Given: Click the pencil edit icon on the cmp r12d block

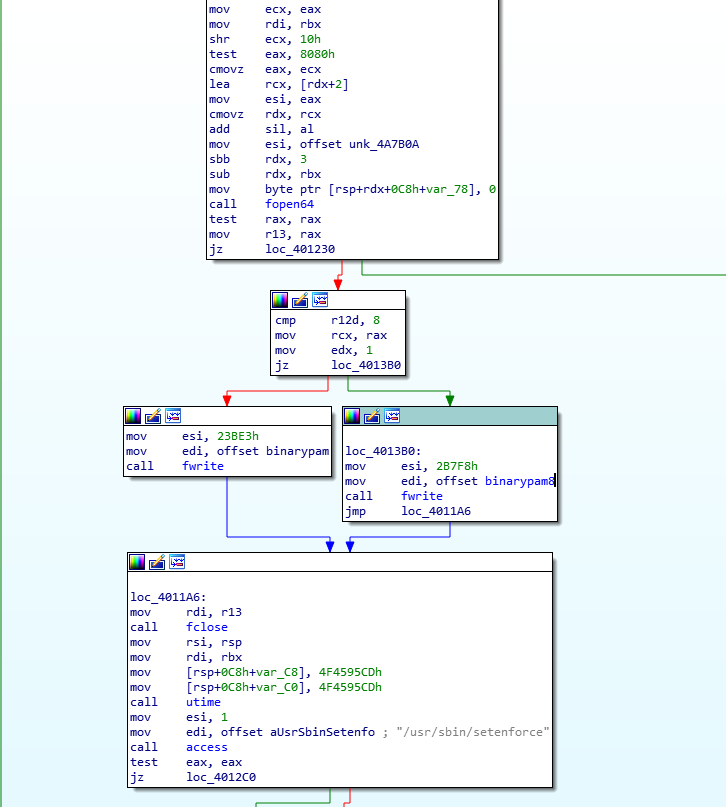Looking at the screenshot, I should coord(300,300).
